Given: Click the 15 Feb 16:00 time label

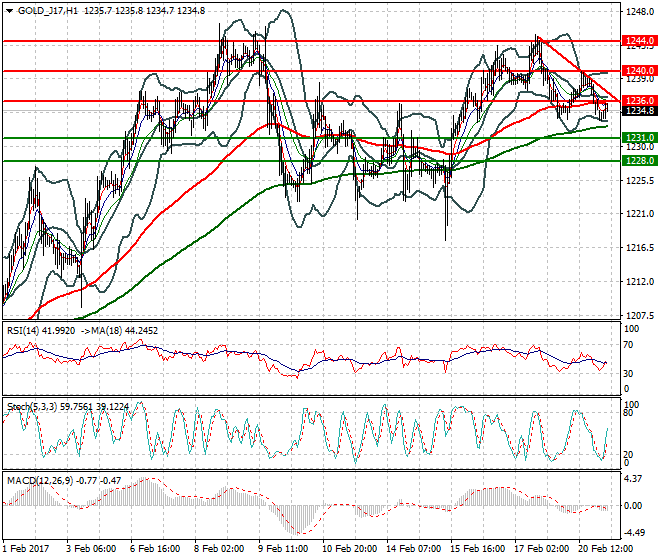Looking at the screenshot, I should point(477,549).
